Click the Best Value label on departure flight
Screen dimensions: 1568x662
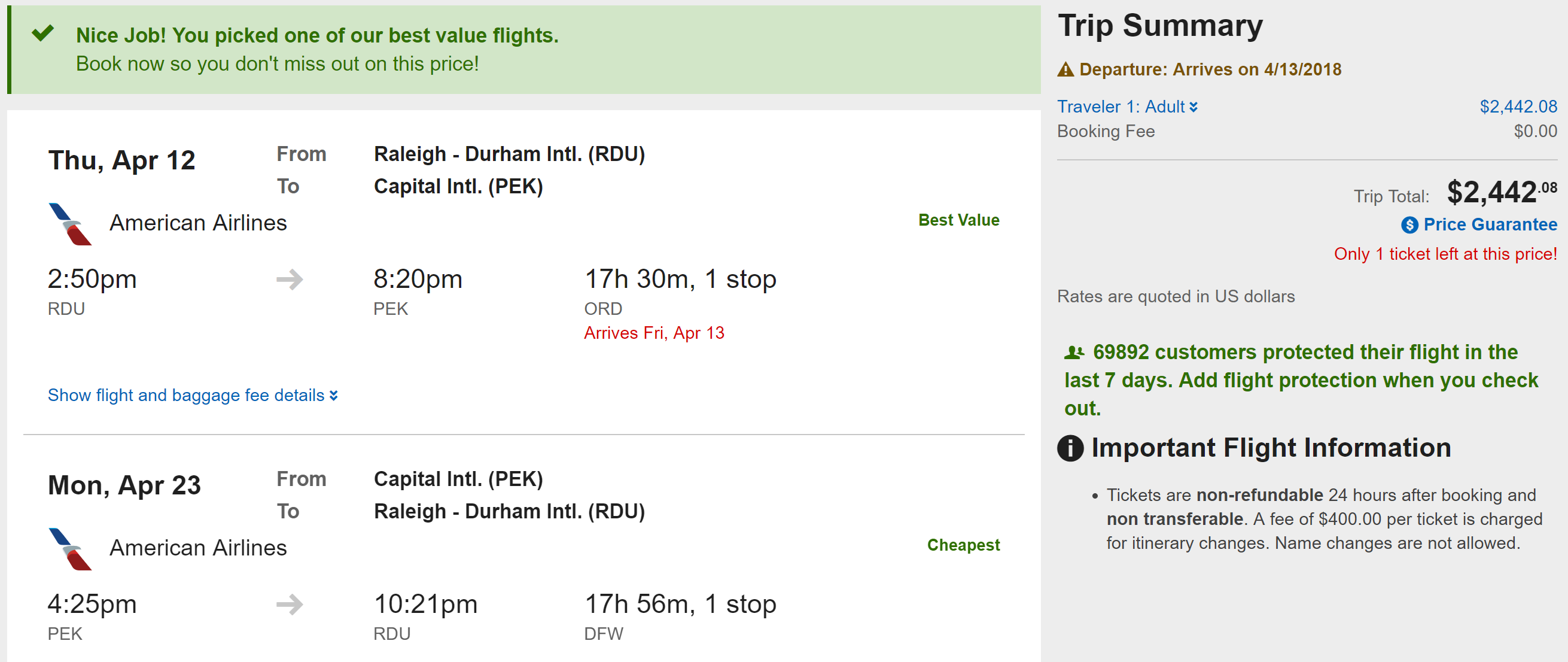[958, 220]
